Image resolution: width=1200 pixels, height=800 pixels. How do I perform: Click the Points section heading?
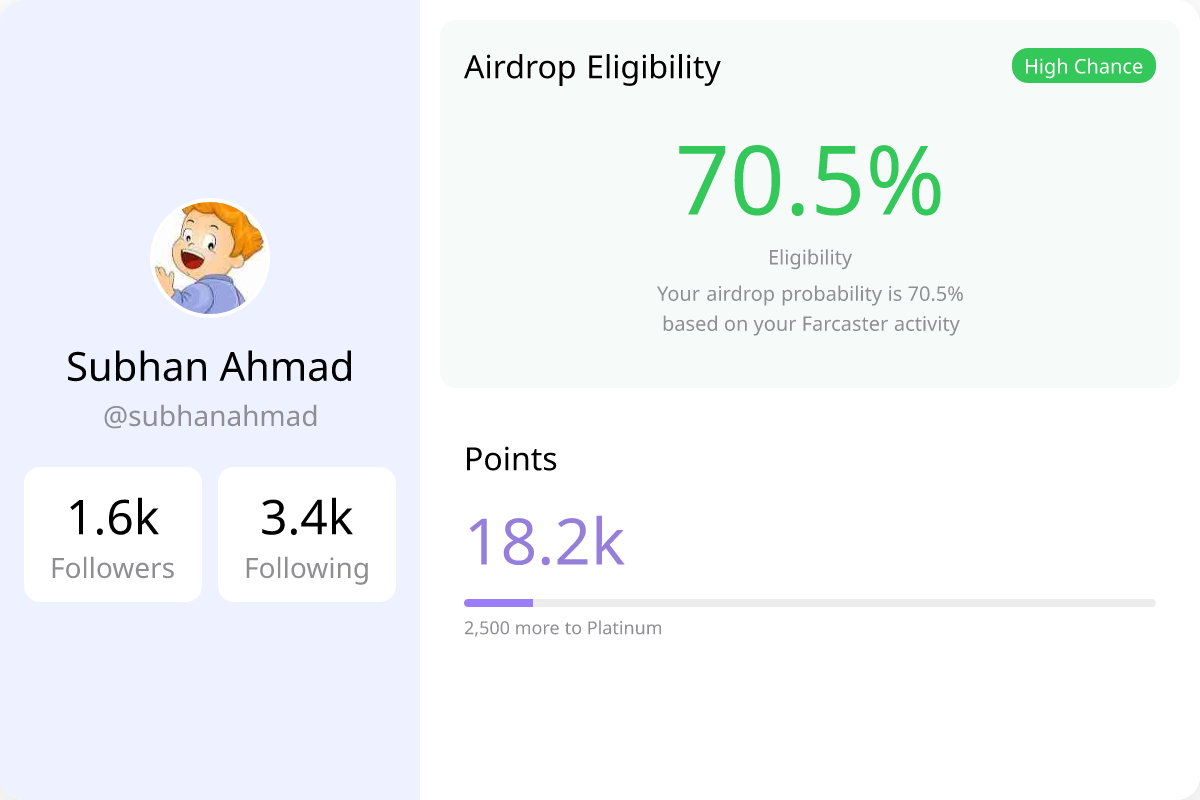click(511, 459)
